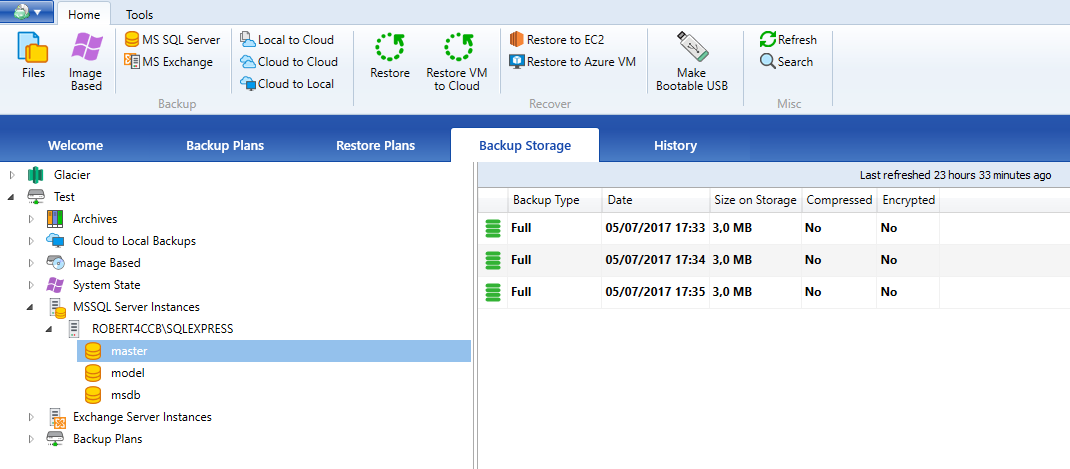1070x469 pixels.
Task: Select the 17:34 full backup icon
Action: pyautogui.click(x=493, y=260)
